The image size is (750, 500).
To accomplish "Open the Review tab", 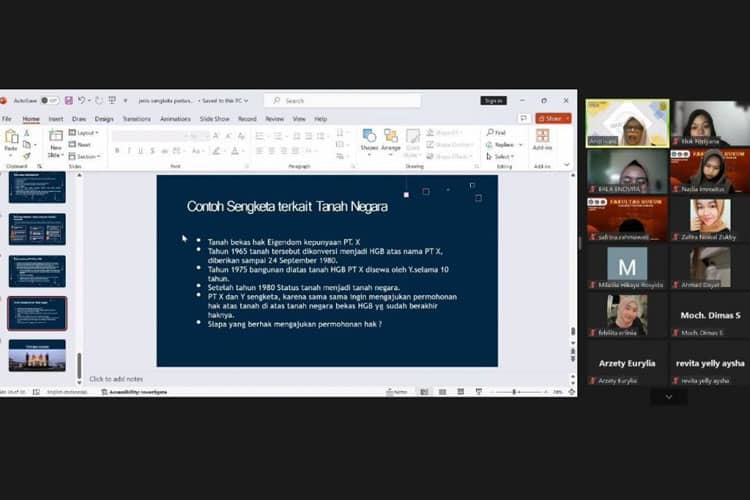I will point(275,119).
